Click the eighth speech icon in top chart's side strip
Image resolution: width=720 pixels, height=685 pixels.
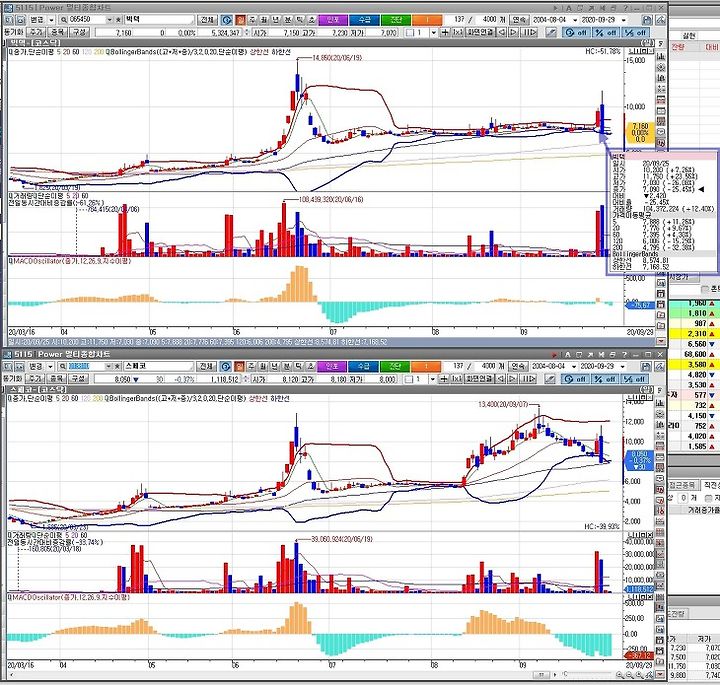(661, 132)
